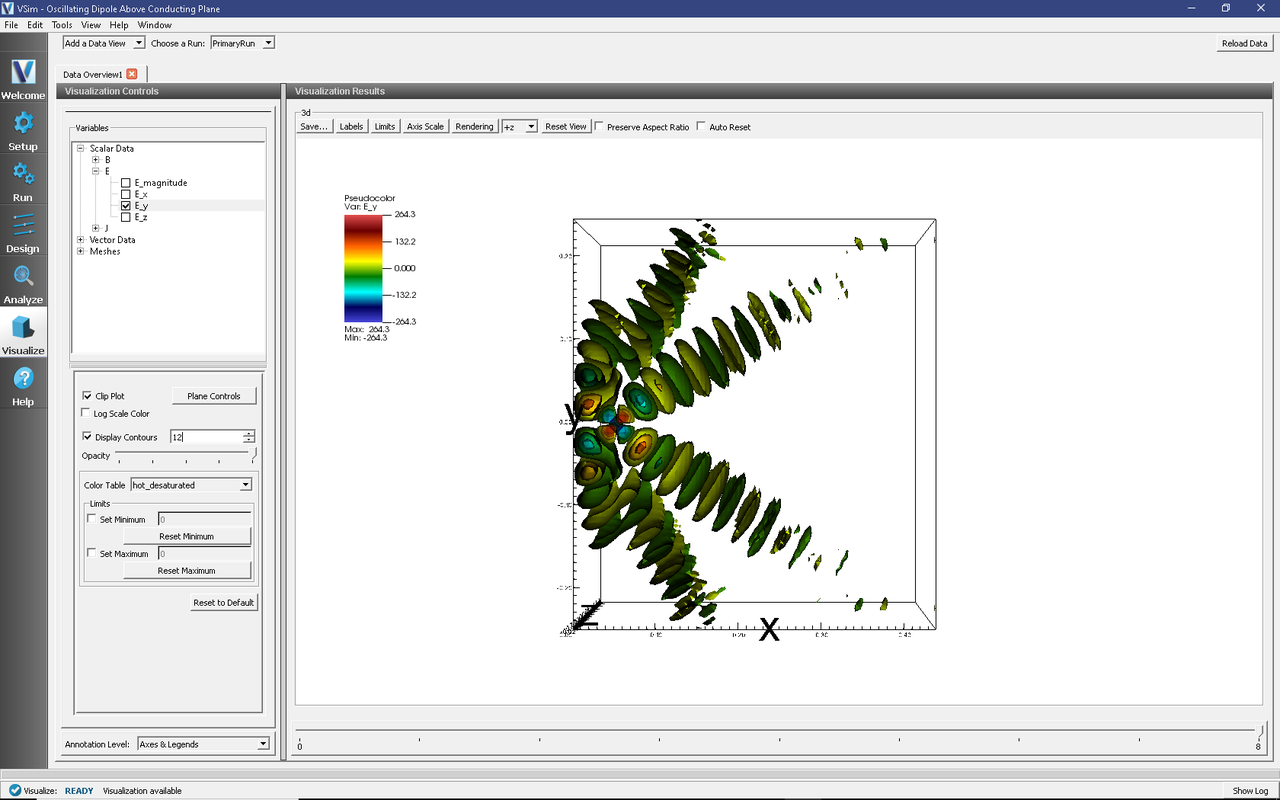This screenshot has width=1280, height=800.
Task: Click the Opacity slider
Action: (x=185, y=455)
